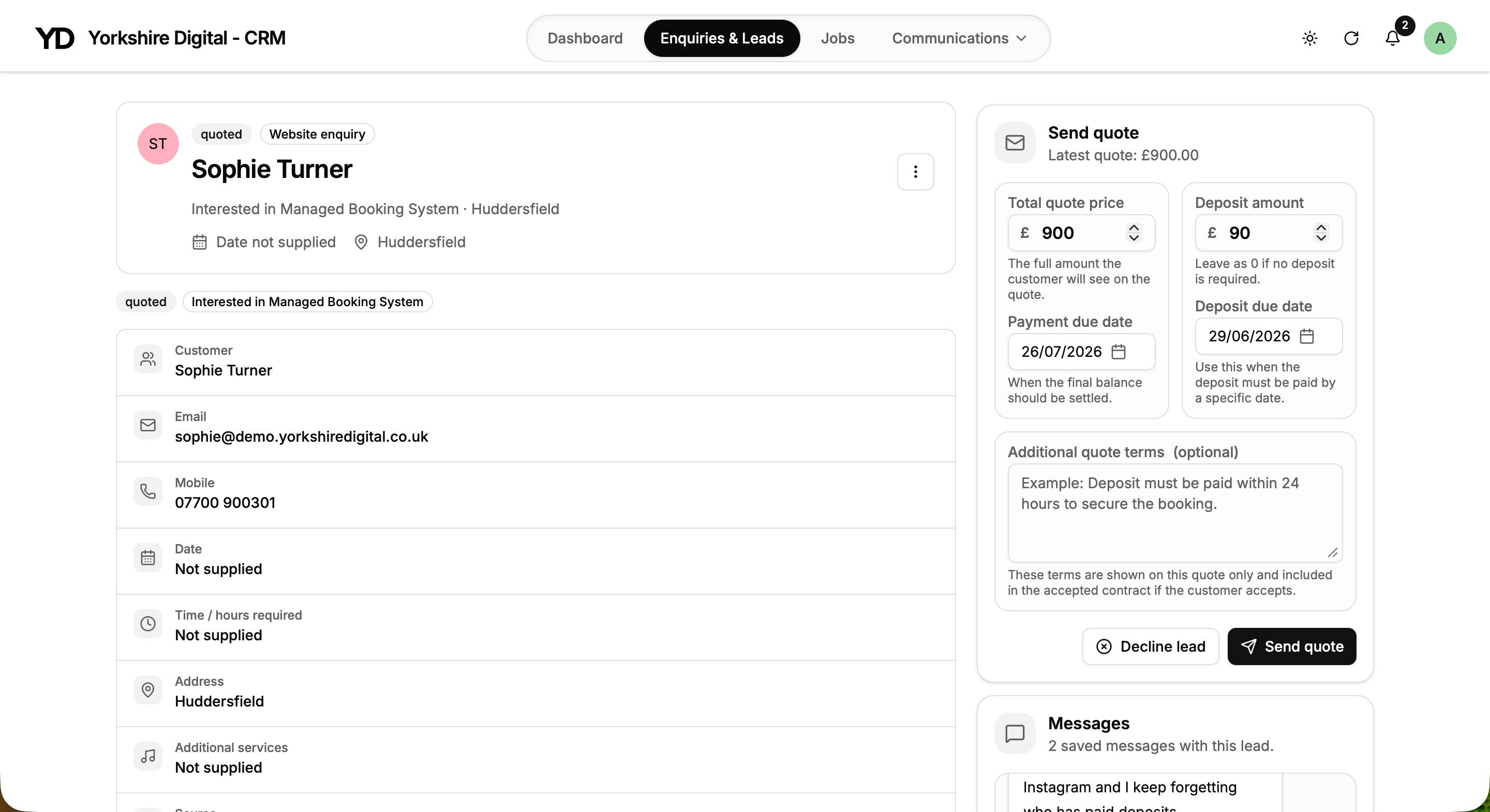1490x812 pixels.
Task: Adjust the Total quote price stepper arrows
Action: click(x=1134, y=233)
